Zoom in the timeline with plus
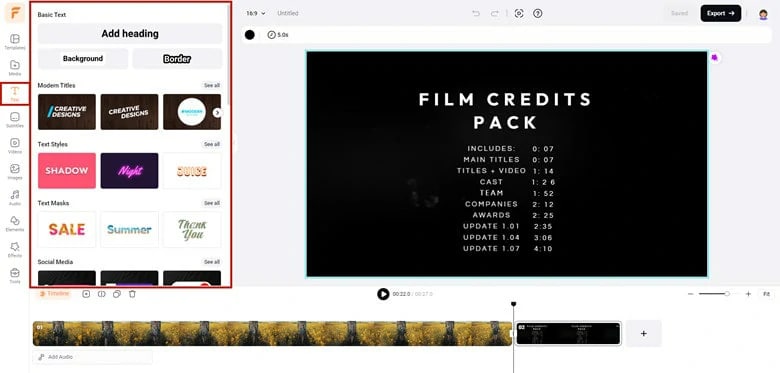 (748, 294)
